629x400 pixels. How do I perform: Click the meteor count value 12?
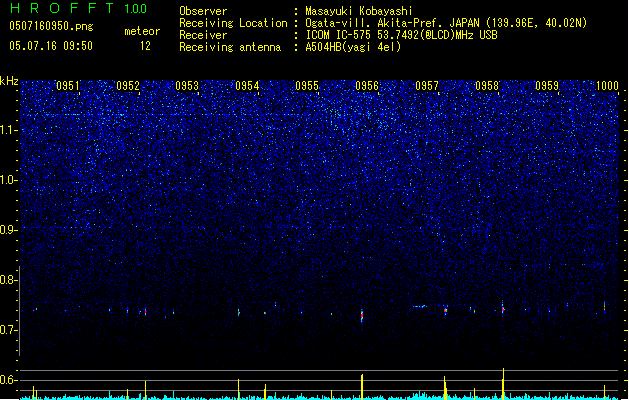tap(145, 46)
